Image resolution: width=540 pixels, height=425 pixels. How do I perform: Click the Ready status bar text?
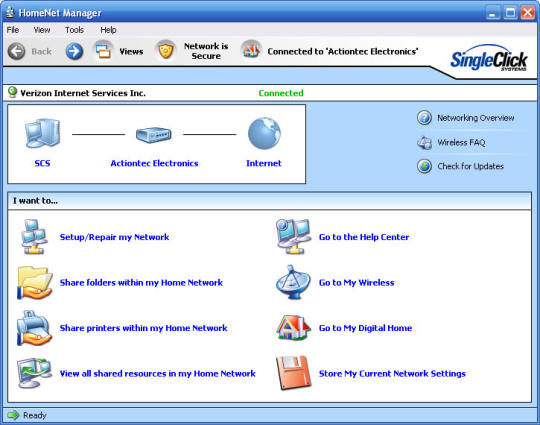pos(34,415)
